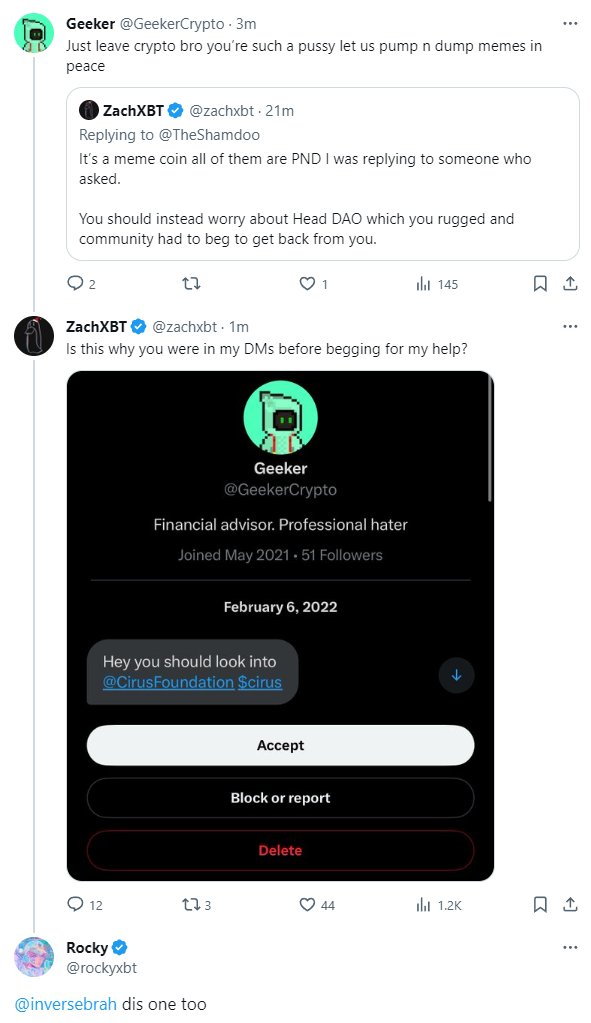Retweet Geeker's post
The height and width of the screenshot is (1023, 591).
click(190, 283)
